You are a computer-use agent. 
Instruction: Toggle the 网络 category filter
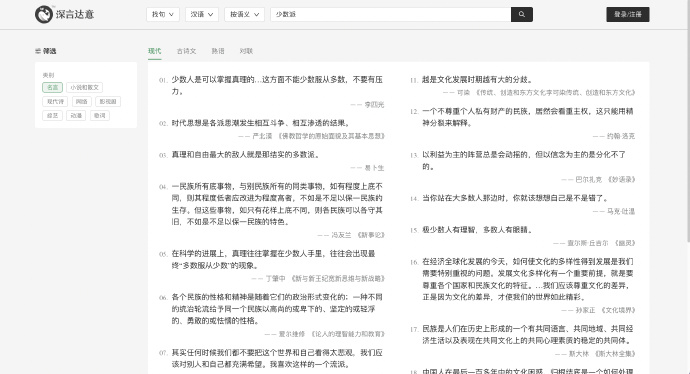81,102
